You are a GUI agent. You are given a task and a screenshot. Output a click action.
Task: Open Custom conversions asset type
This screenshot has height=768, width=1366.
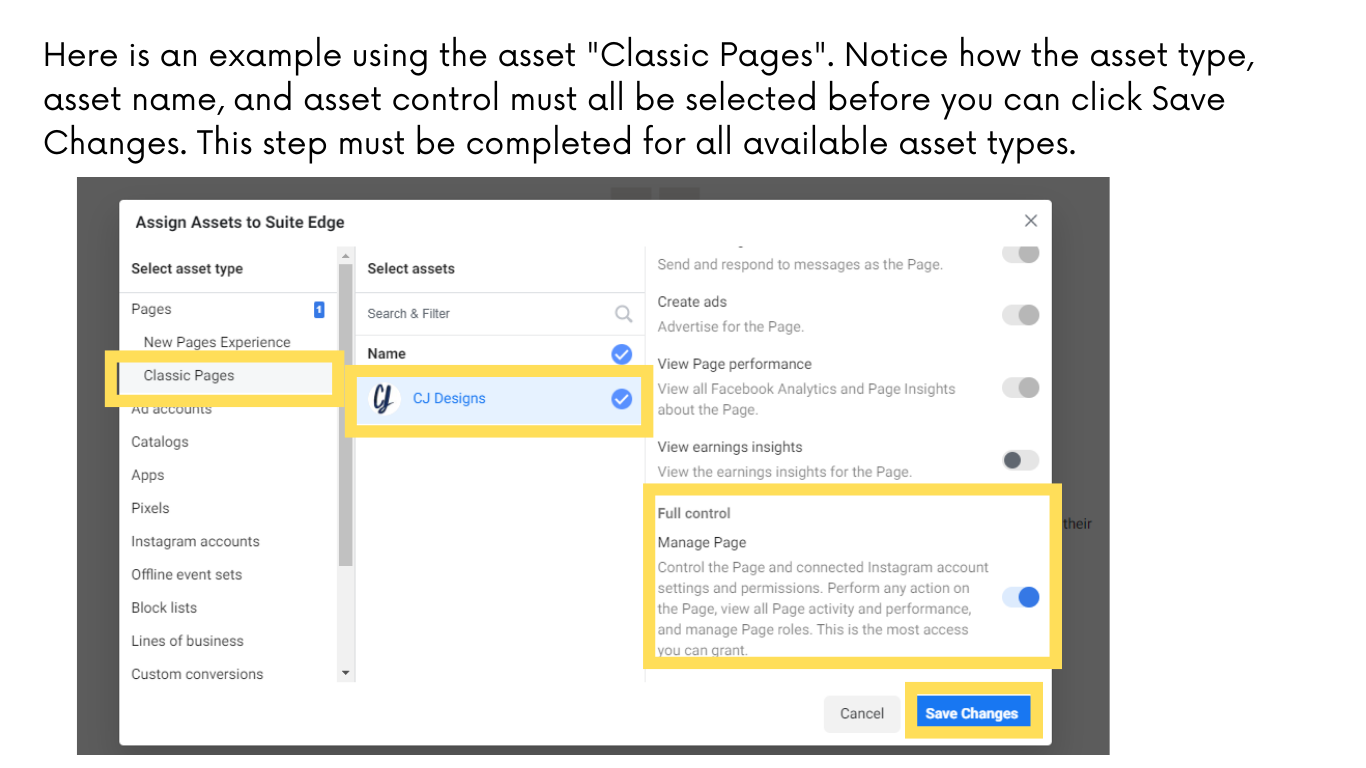197,674
